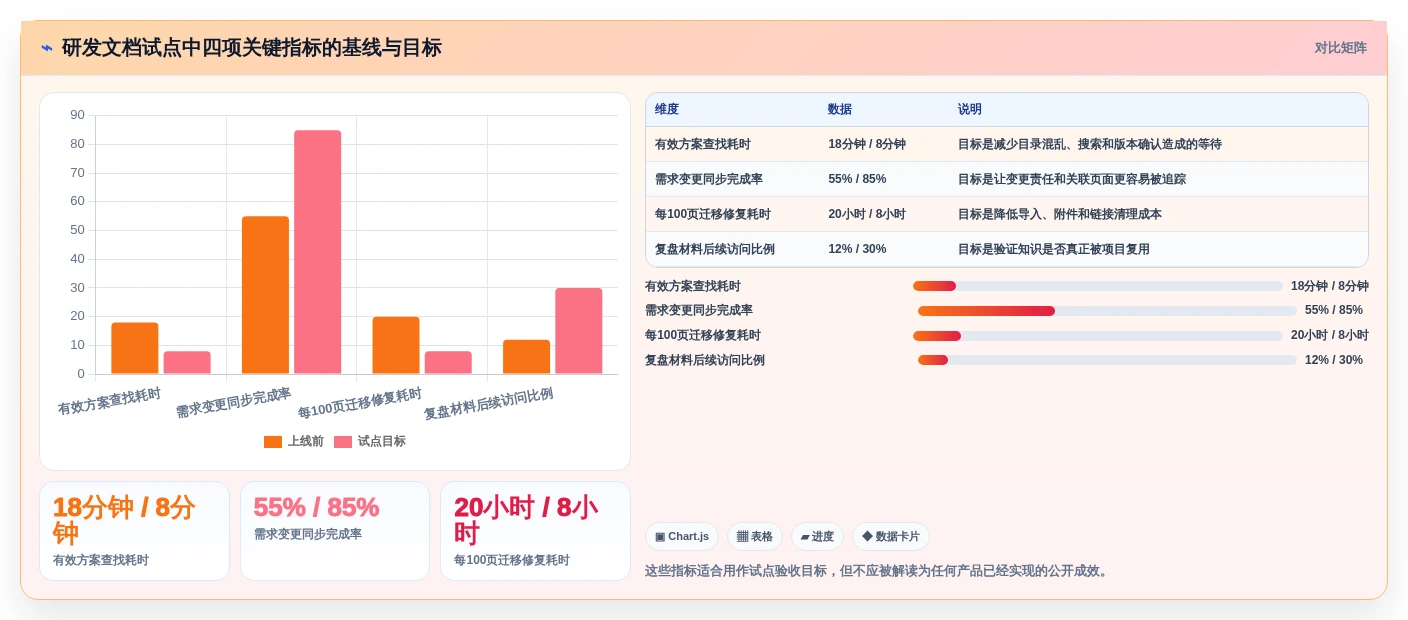Click the 每100页迁移修复耗时 progress bar
This screenshot has height=620, width=1408.
(1098, 336)
